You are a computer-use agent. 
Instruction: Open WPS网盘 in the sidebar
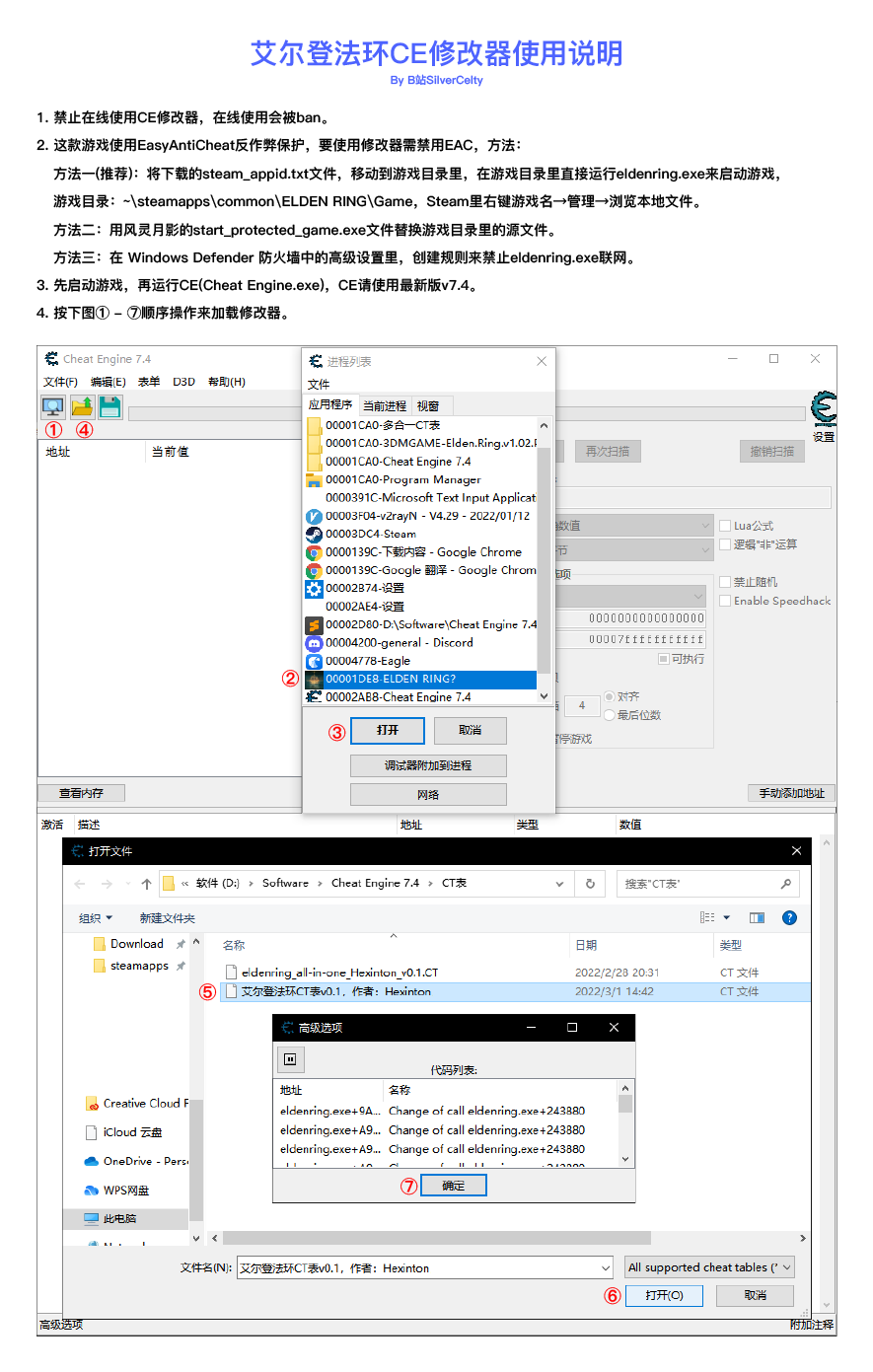tap(117, 1191)
